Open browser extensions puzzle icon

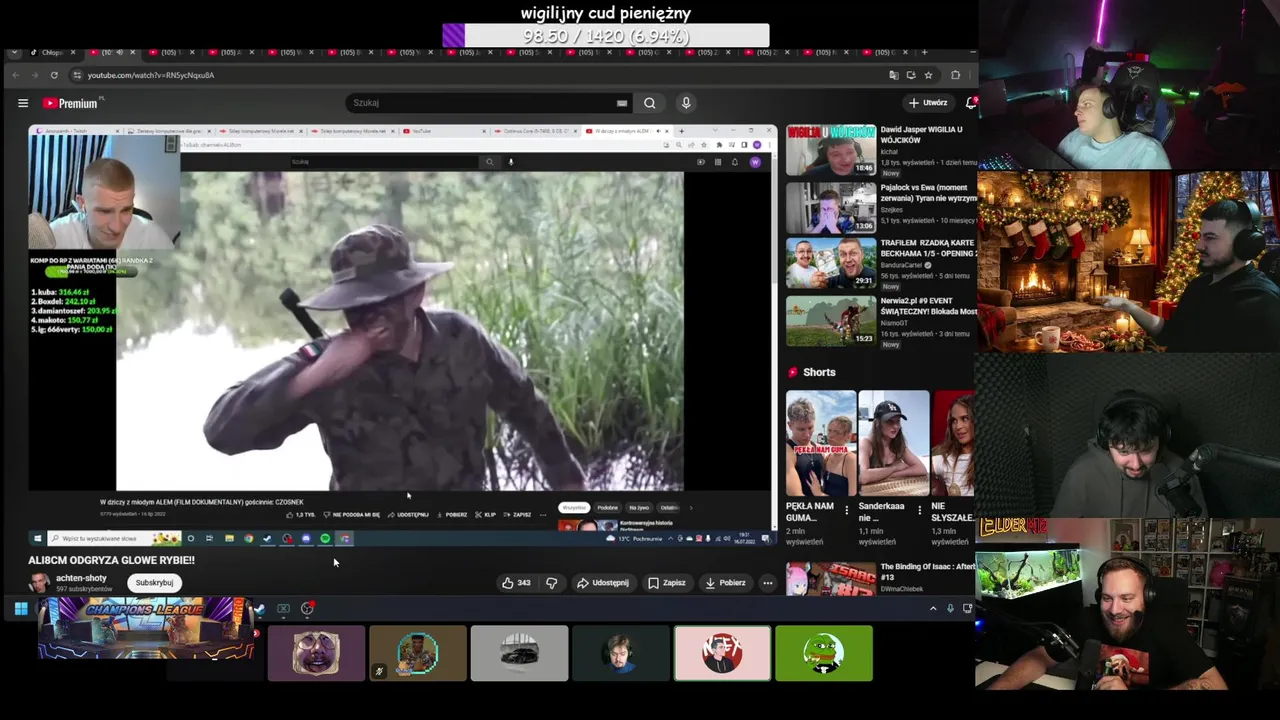955,75
